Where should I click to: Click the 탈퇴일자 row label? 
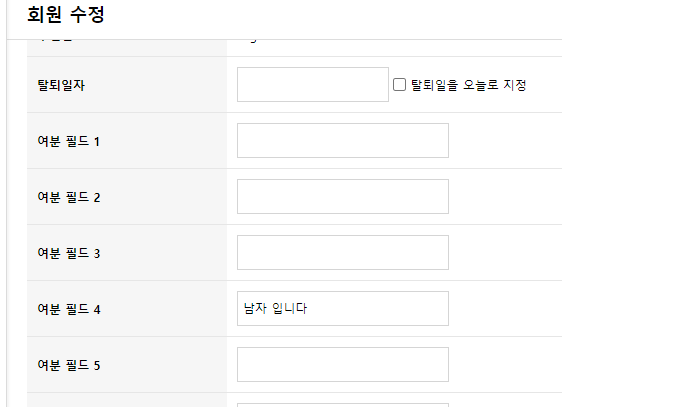[x=61, y=85]
